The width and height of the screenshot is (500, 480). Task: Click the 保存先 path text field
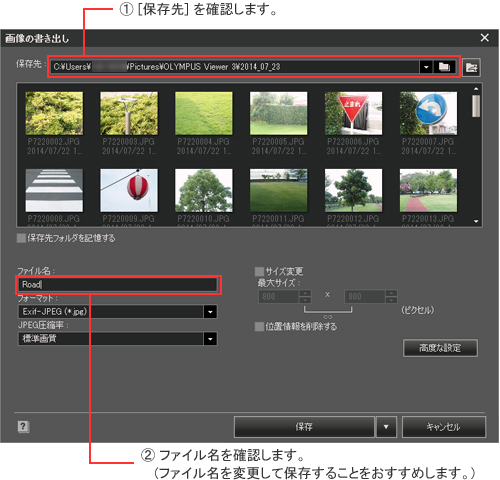[x=235, y=67]
